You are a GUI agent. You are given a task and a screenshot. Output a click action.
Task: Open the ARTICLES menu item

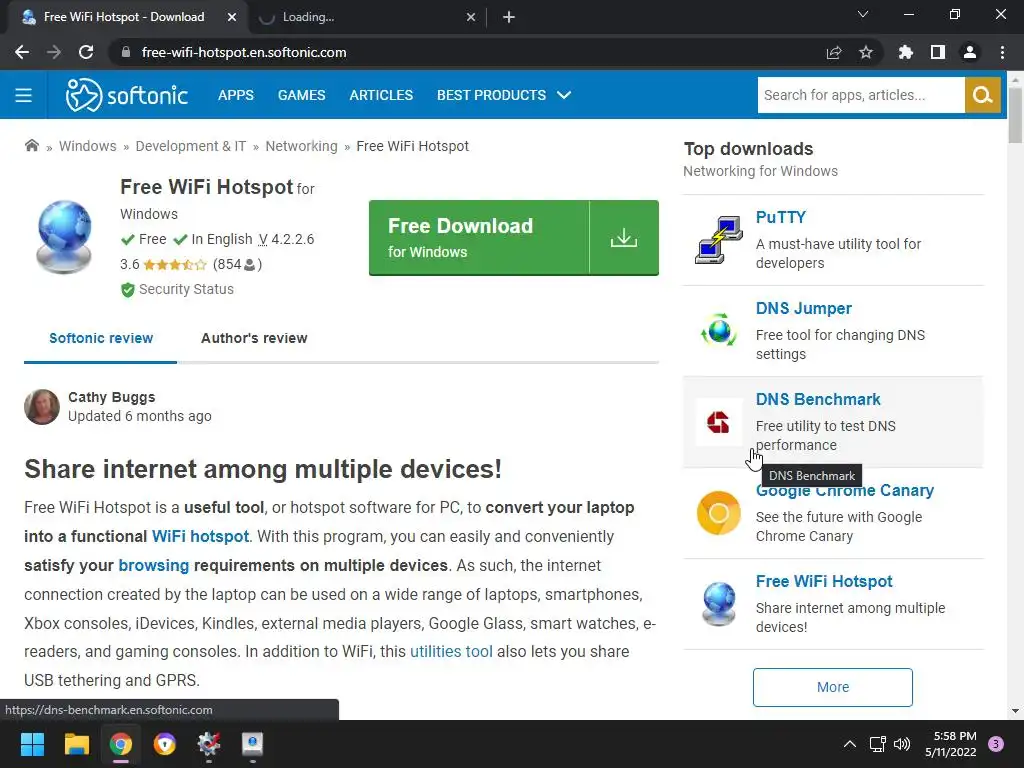point(381,95)
